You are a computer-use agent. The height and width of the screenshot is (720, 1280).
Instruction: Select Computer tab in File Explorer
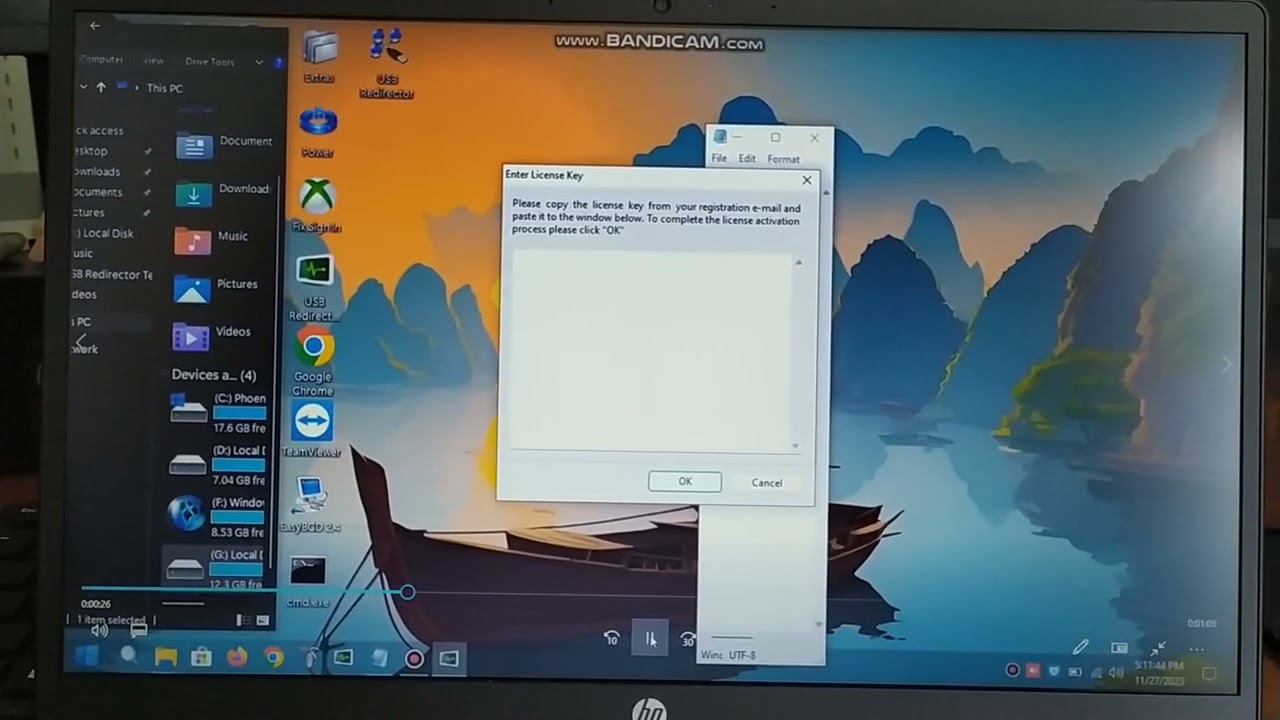[102, 60]
